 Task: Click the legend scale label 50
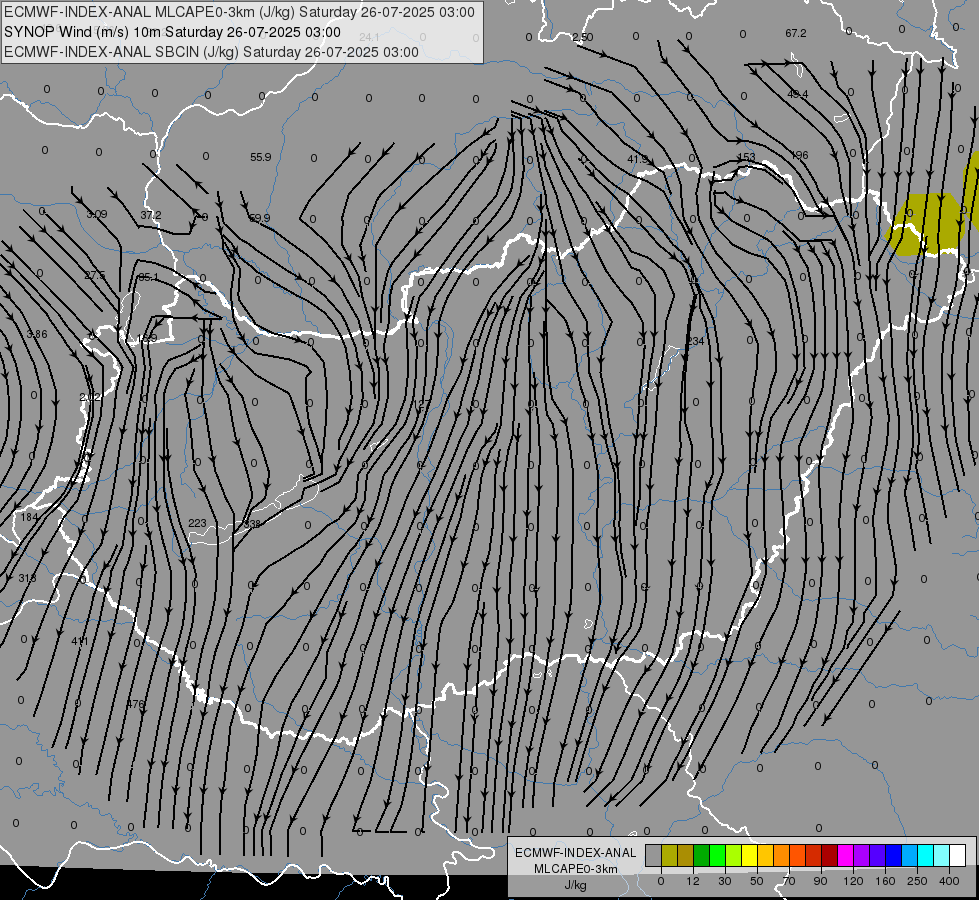tap(756, 881)
